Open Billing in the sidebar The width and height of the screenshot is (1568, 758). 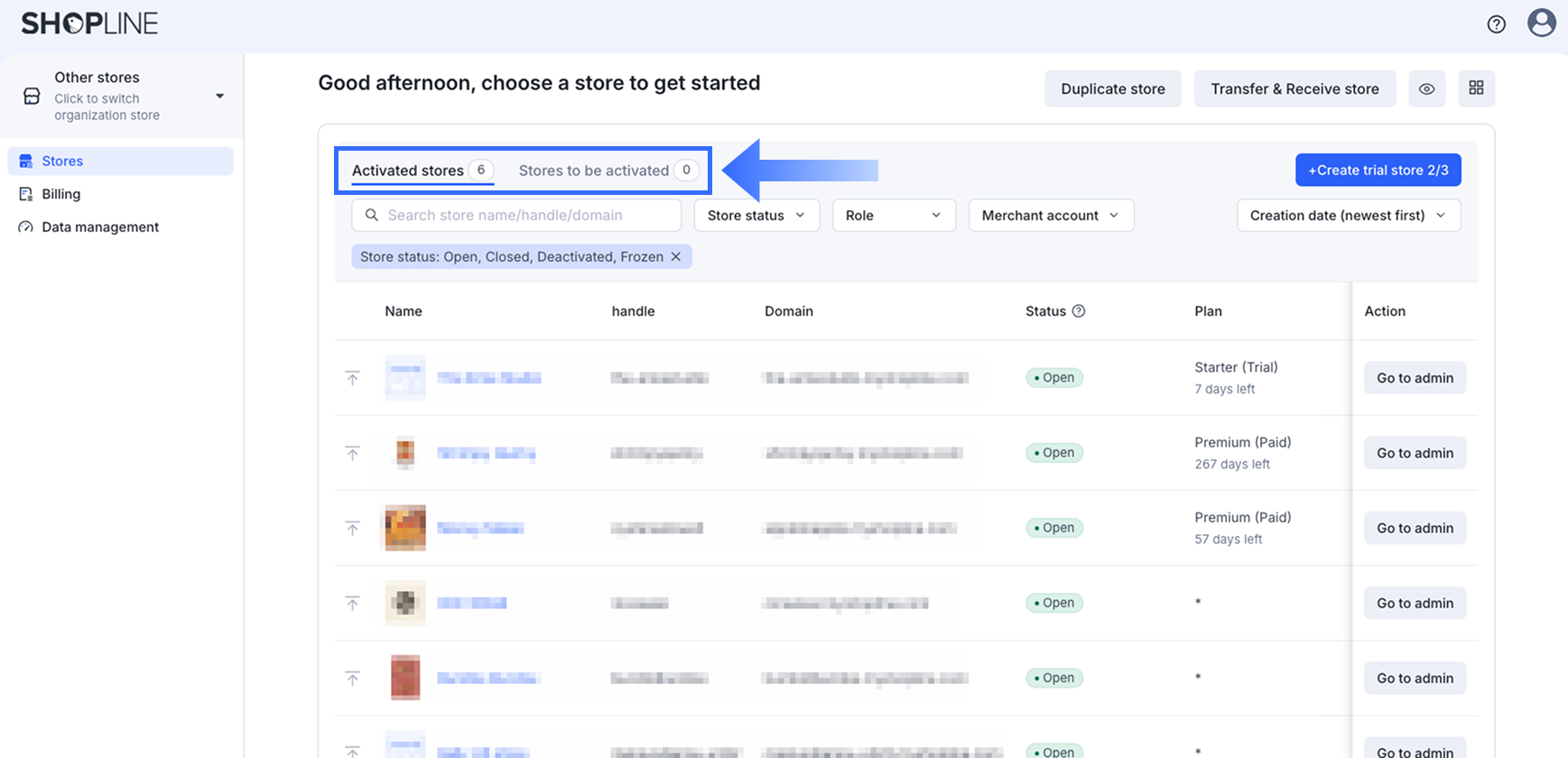click(x=60, y=194)
